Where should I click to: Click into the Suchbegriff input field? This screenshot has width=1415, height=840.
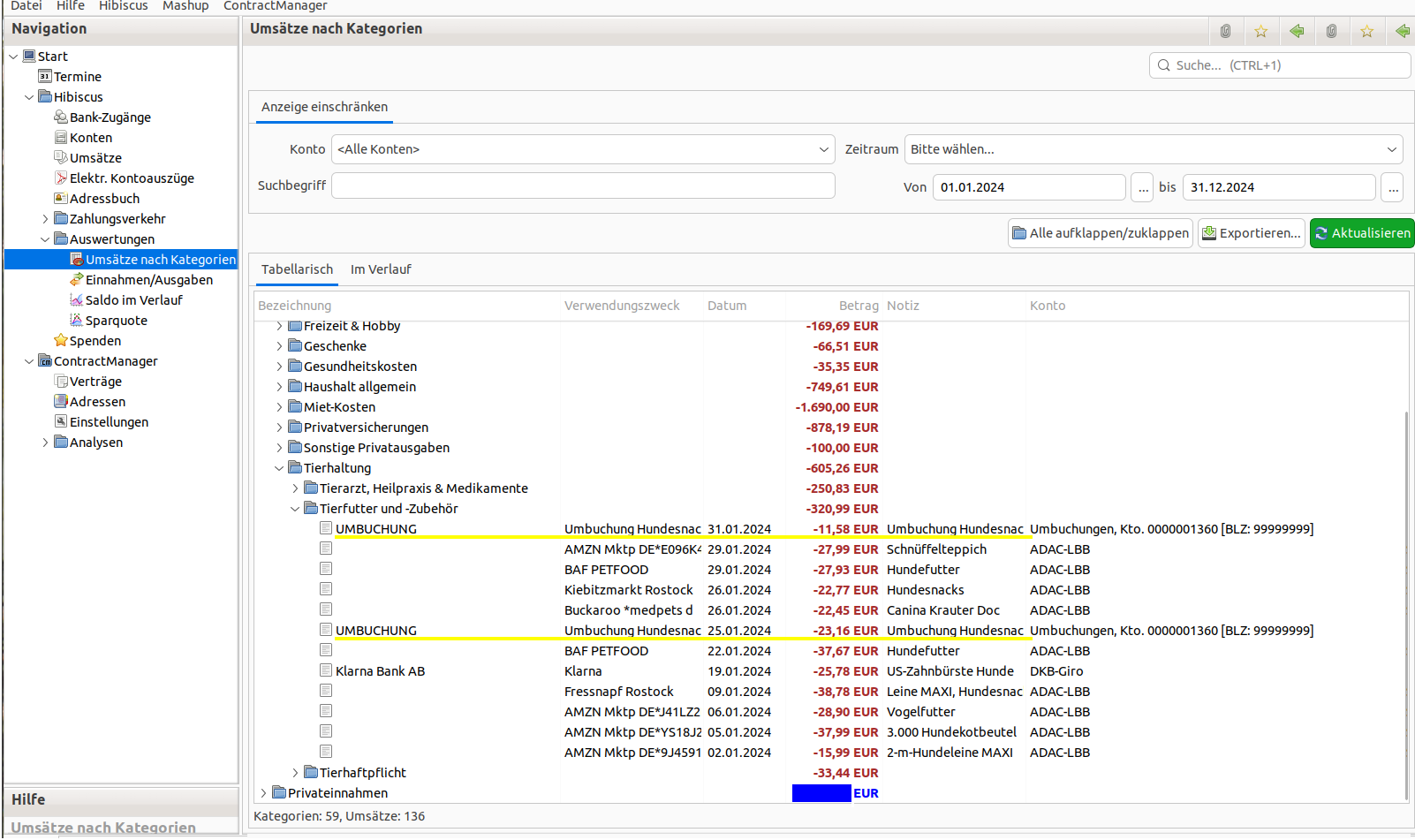[583, 185]
